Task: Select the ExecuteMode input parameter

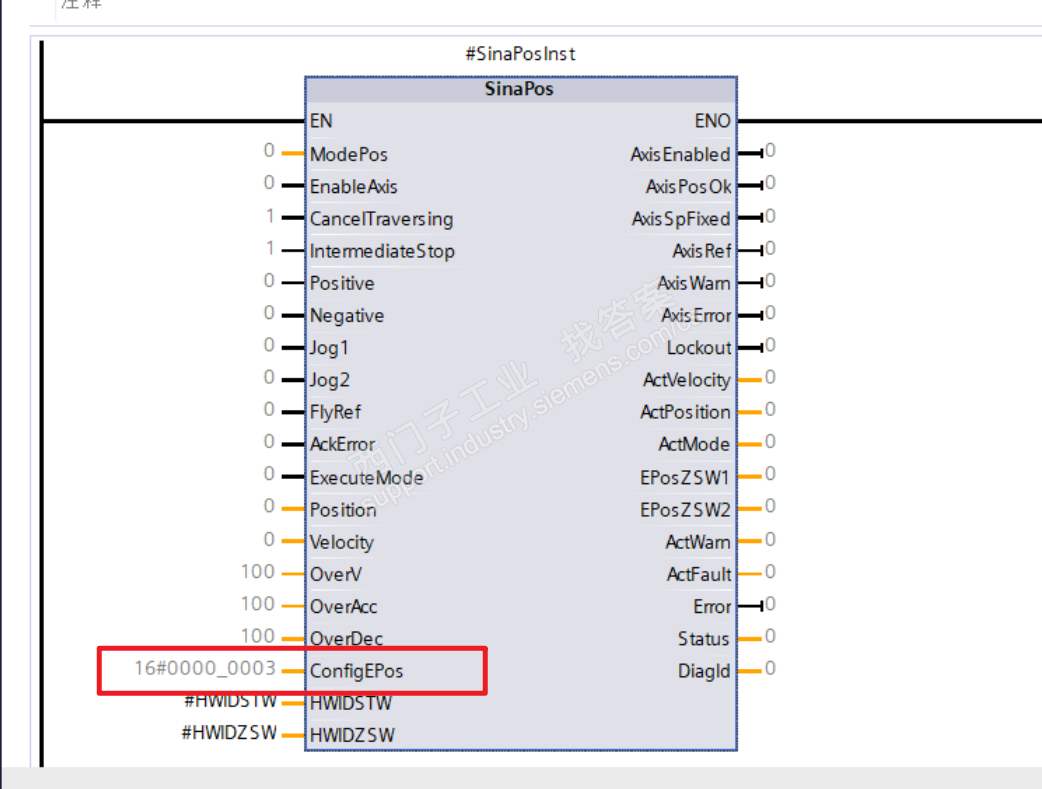Action: [x=366, y=477]
